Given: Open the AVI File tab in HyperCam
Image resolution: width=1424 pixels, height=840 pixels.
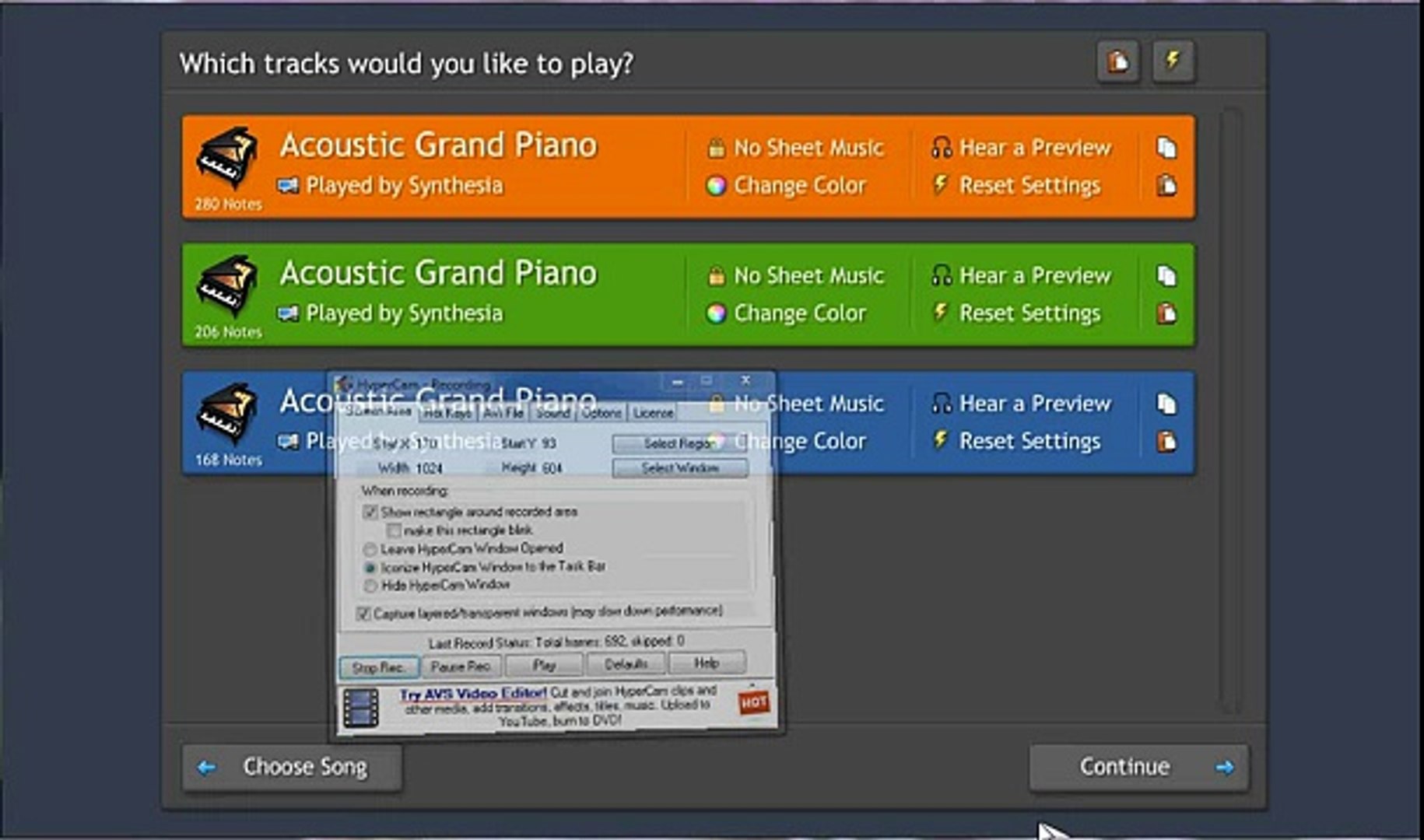Looking at the screenshot, I should pyautogui.click(x=503, y=414).
